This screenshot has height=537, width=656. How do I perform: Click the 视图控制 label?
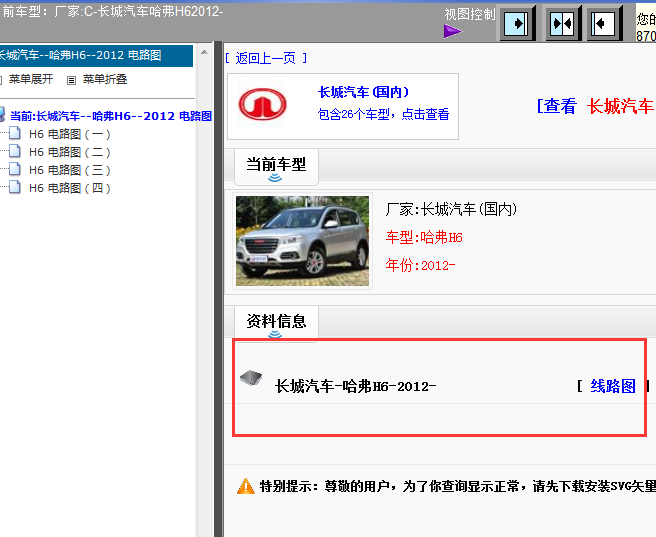pyautogui.click(x=469, y=14)
